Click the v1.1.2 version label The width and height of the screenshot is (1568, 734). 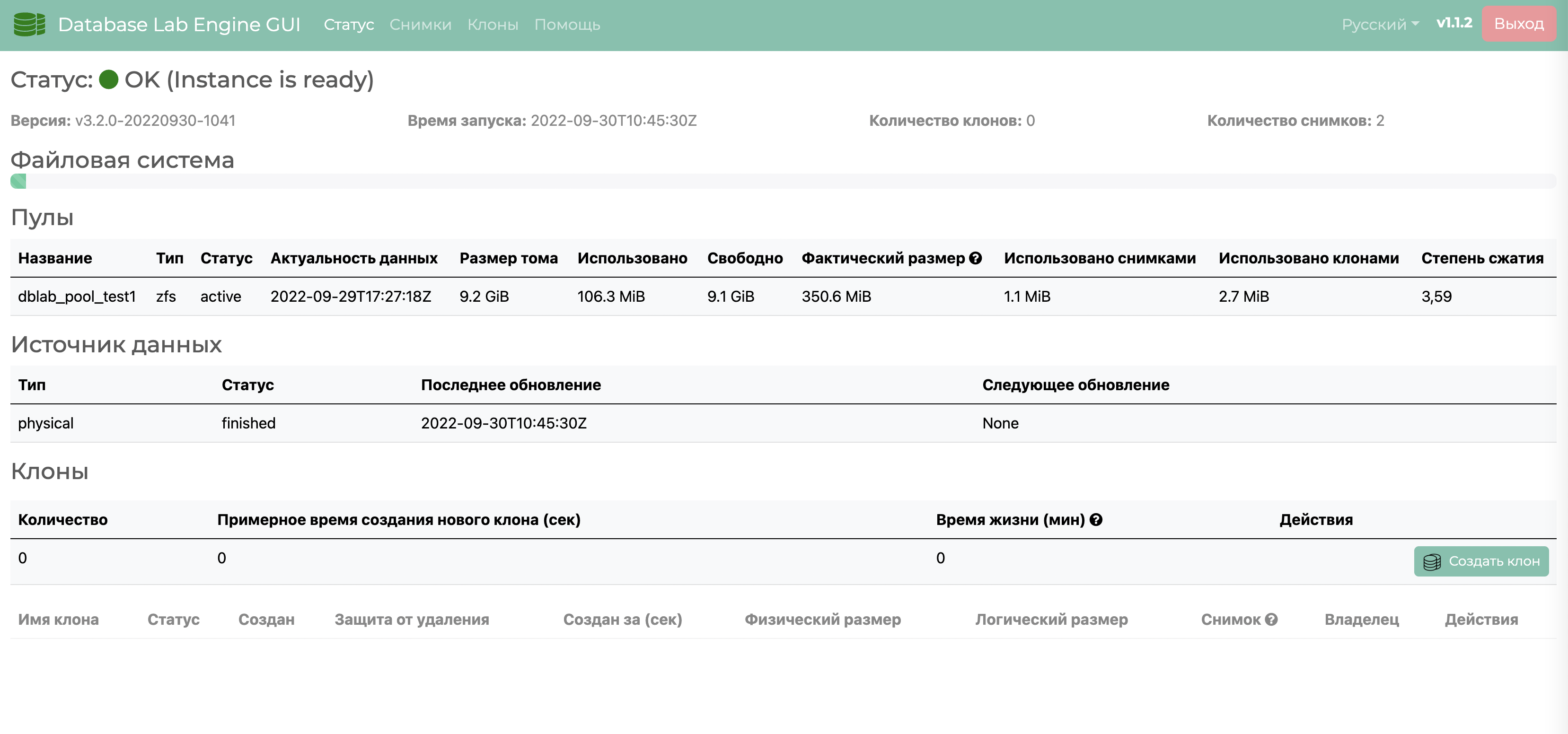click(1454, 23)
